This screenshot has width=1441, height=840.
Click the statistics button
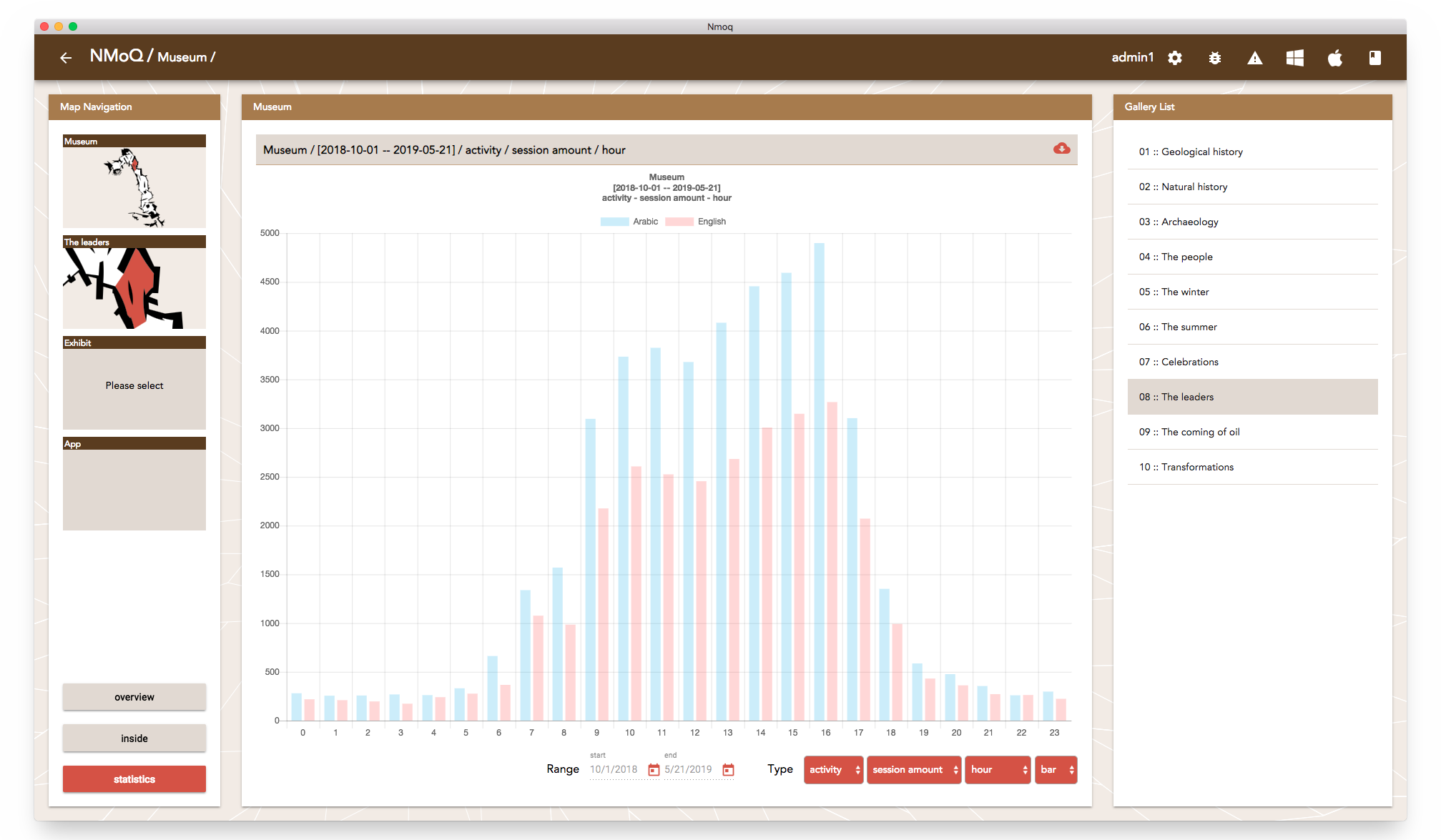click(x=134, y=779)
